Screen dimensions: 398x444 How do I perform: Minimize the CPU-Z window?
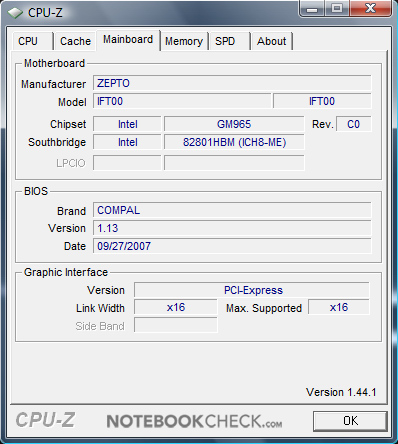pos(312,9)
